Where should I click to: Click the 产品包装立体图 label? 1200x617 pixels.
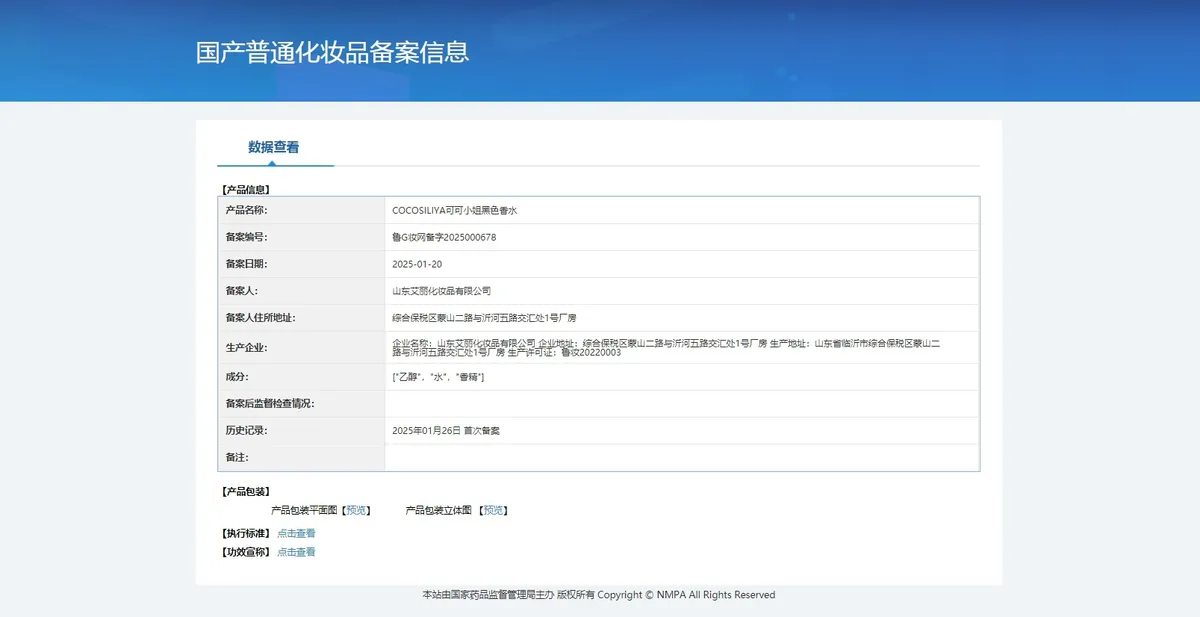click(x=439, y=511)
